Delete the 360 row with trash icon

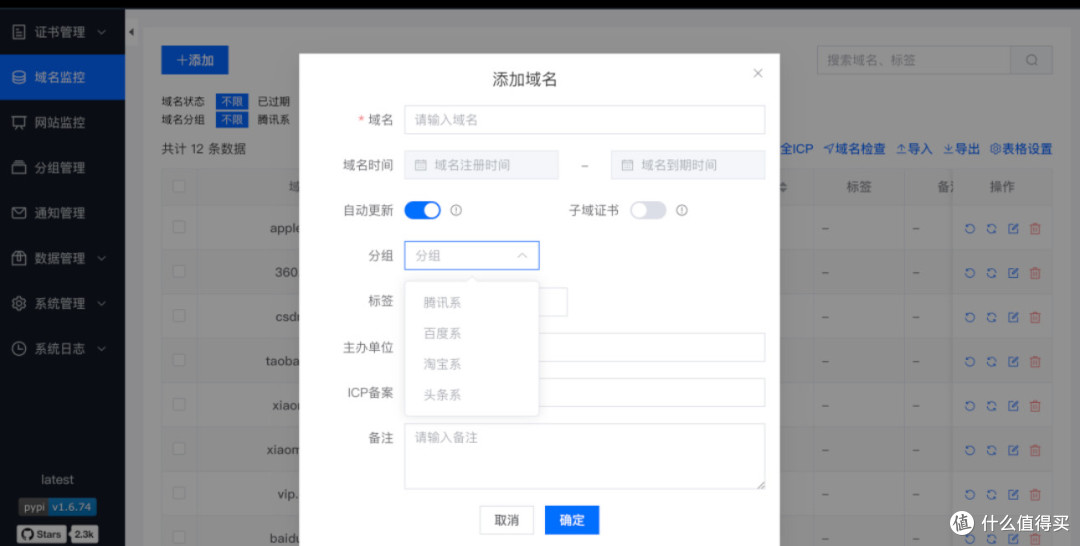pos(1035,273)
